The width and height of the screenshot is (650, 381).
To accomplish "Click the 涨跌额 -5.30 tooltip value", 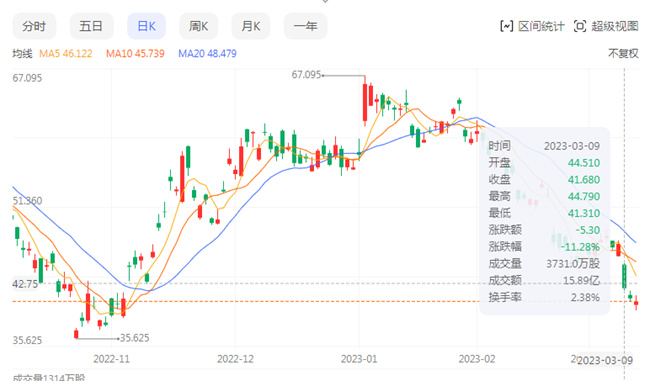I will (587, 230).
